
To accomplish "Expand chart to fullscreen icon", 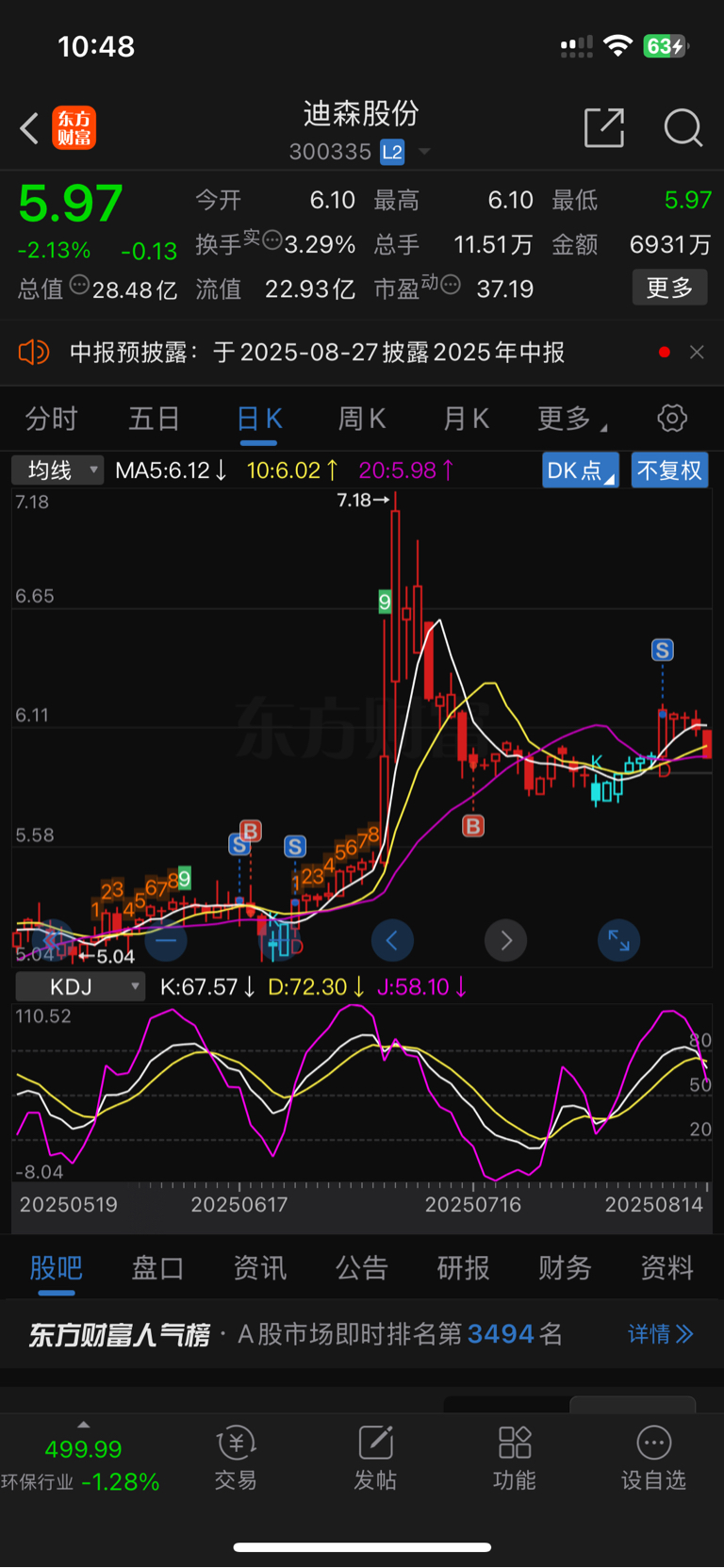I will click(x=619, y=940).
